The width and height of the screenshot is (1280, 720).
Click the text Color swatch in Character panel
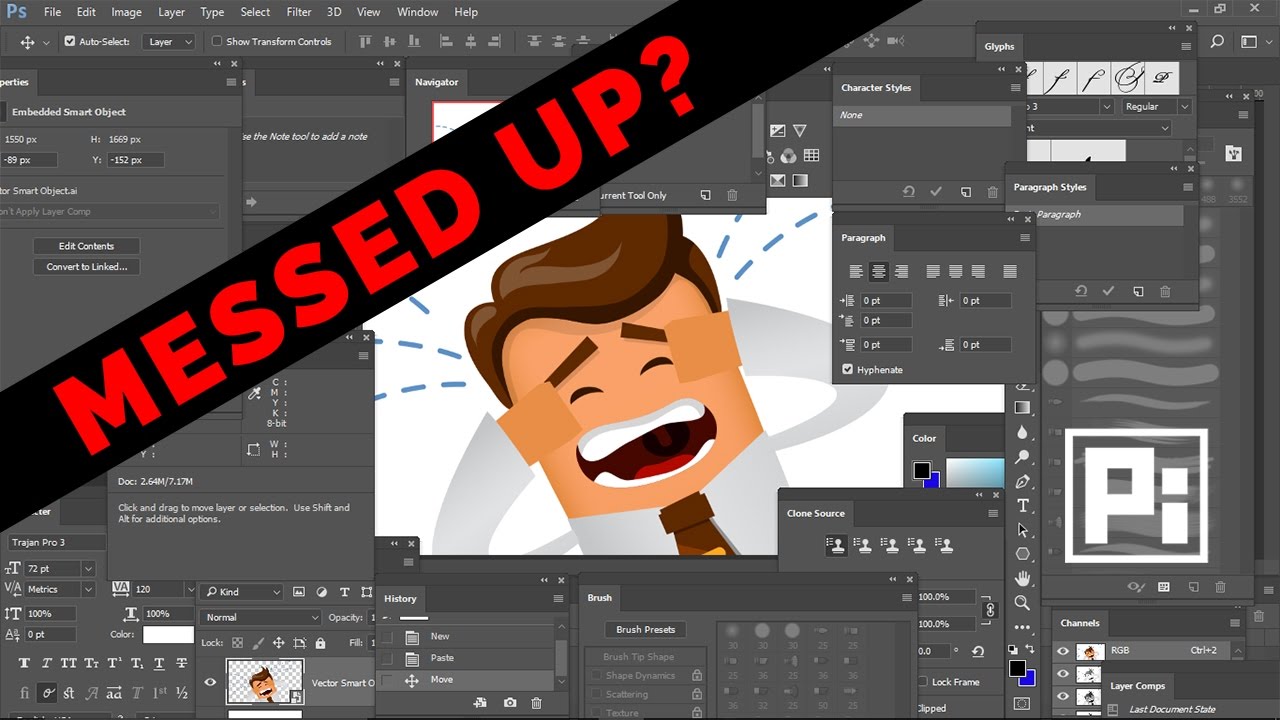pos(168,634)
